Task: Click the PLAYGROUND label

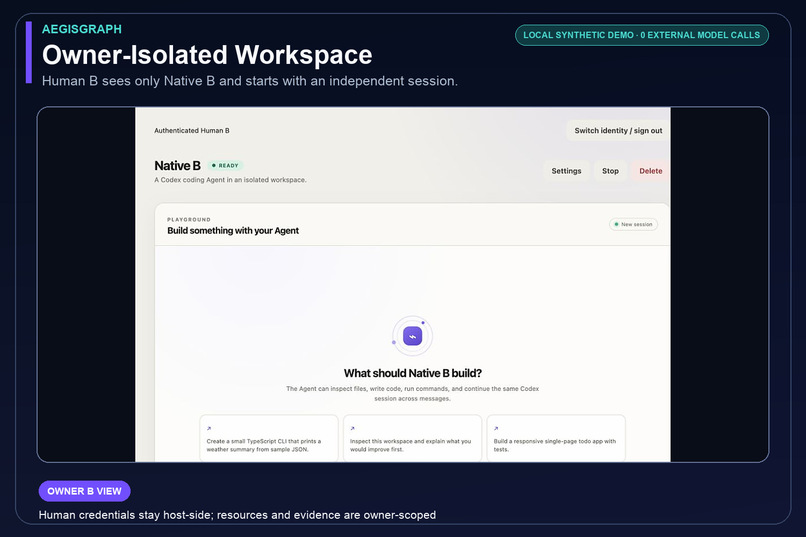Action: pos(189,219)
